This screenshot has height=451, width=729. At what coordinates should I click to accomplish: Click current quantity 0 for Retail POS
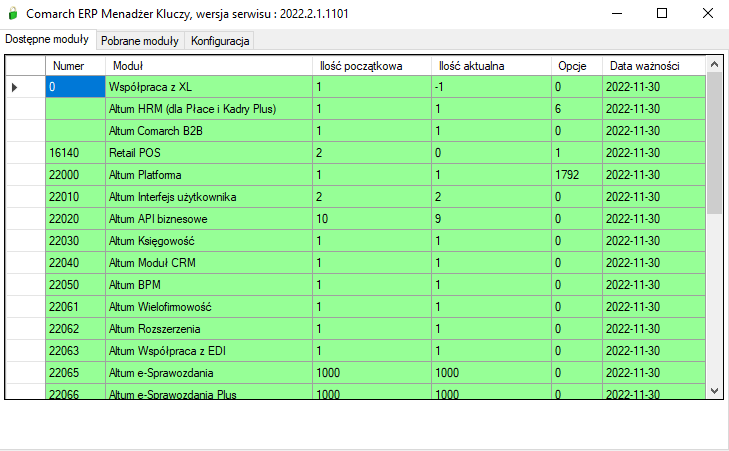[491, 153]
